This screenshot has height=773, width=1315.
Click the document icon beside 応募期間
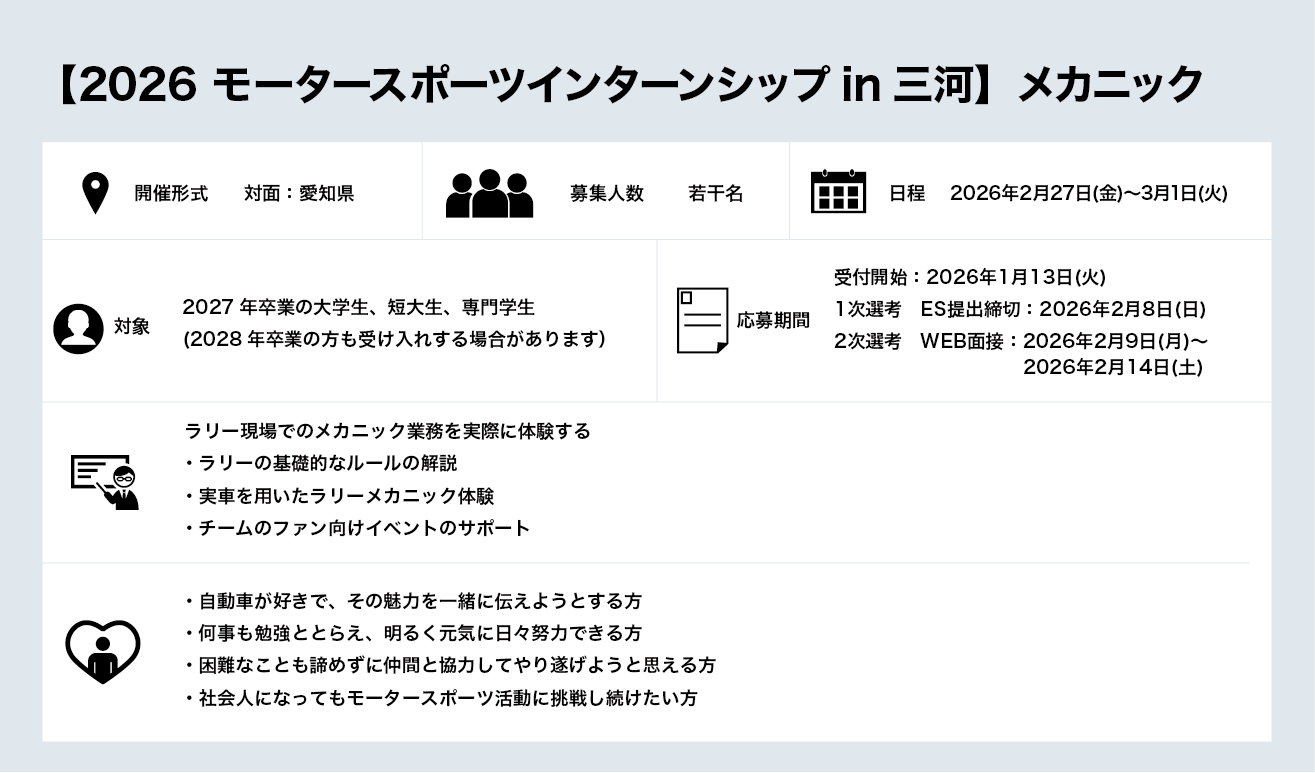(702, 320)
